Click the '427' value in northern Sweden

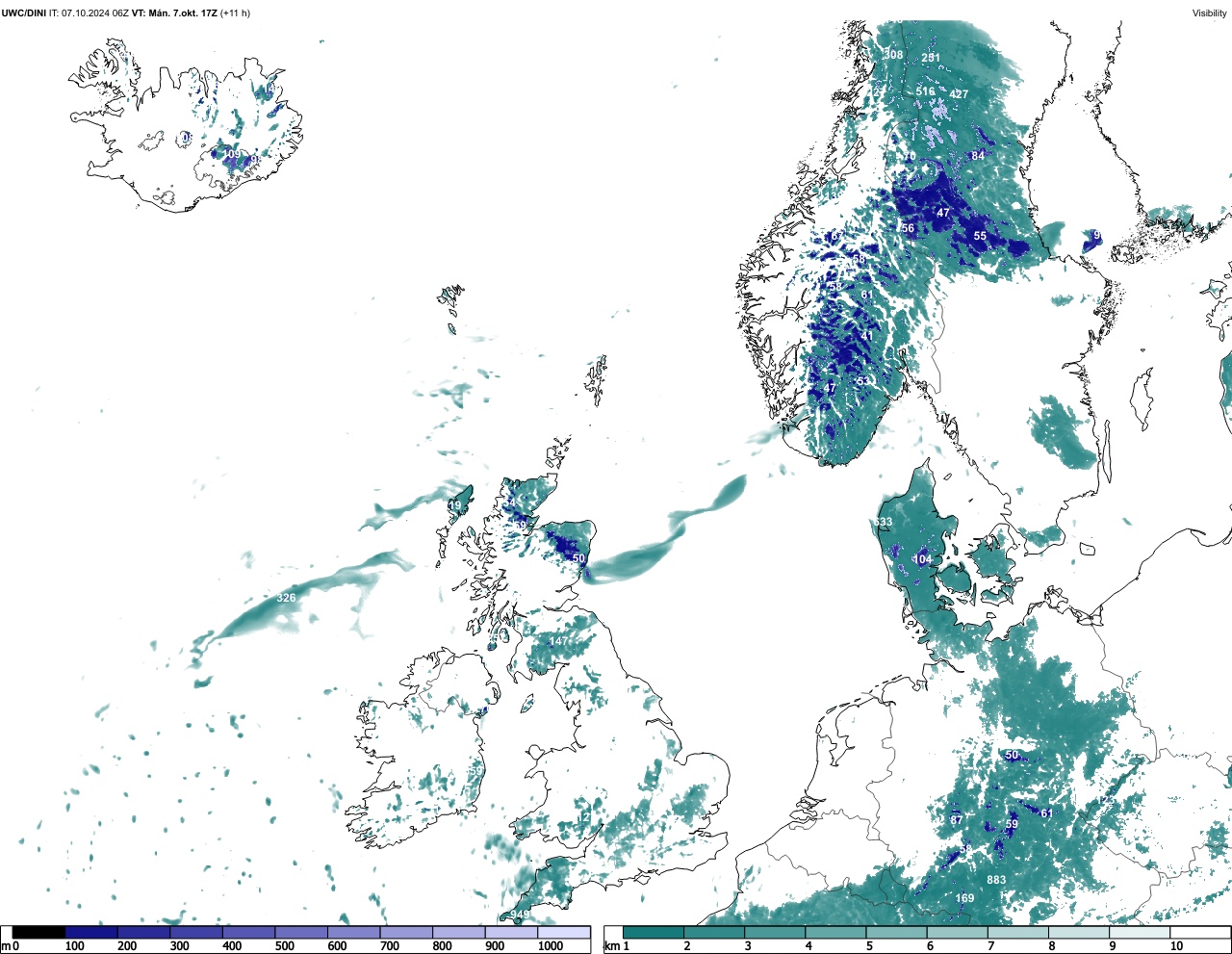coord(959,94)
